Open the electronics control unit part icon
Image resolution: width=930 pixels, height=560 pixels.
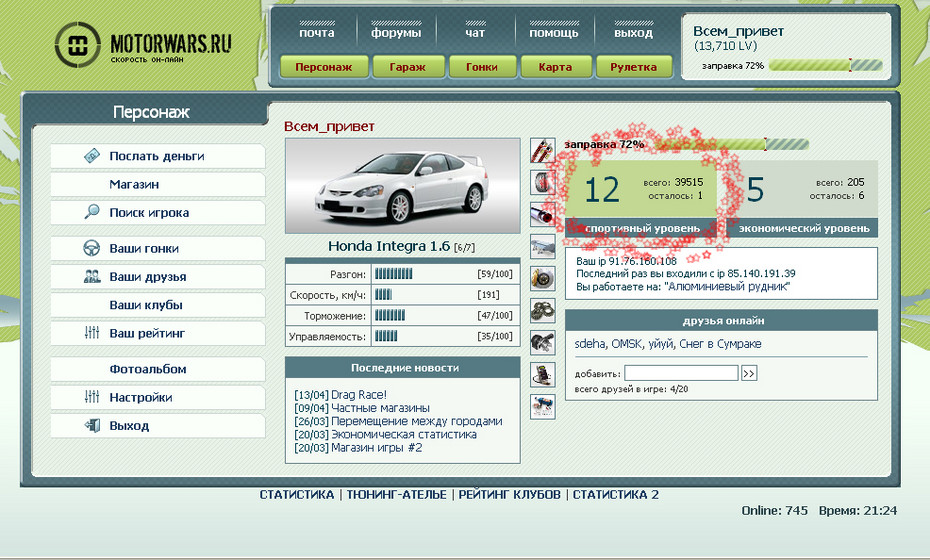[x=543, y=375]
